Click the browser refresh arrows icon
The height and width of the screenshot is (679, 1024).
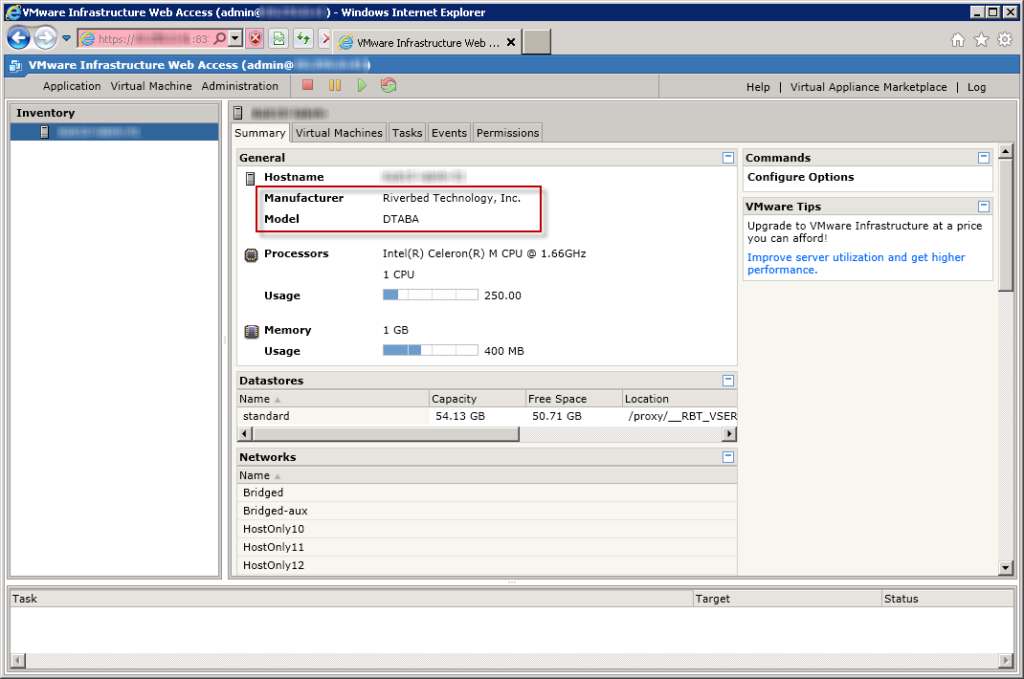[x=303, y=39]
